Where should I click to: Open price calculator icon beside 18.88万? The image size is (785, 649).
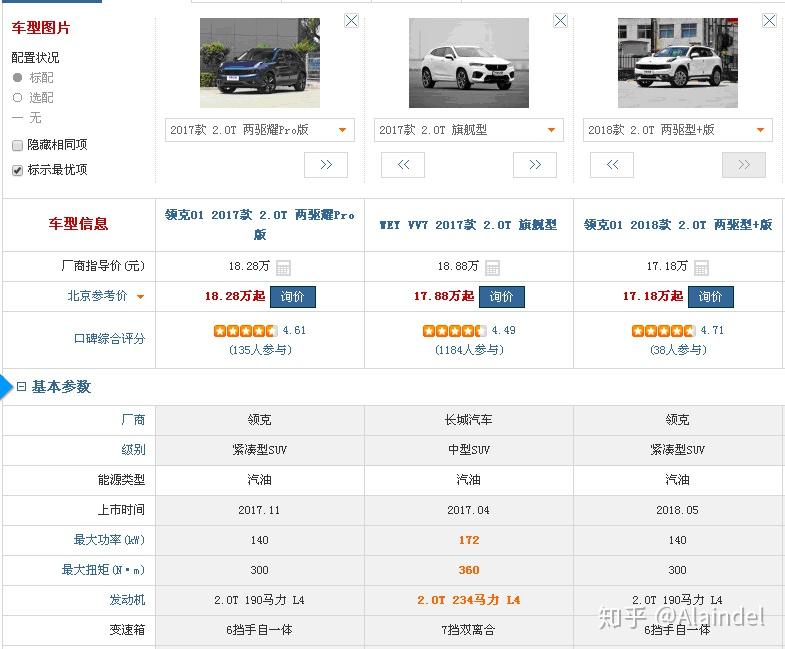click(492, 268)
